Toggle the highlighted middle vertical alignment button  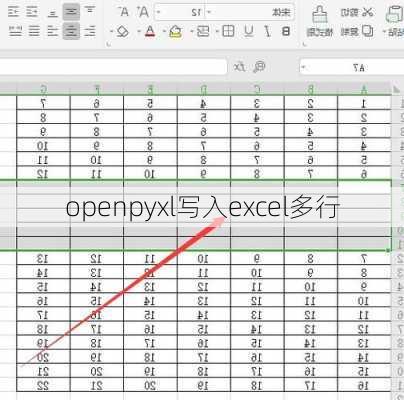coord(71,12)
